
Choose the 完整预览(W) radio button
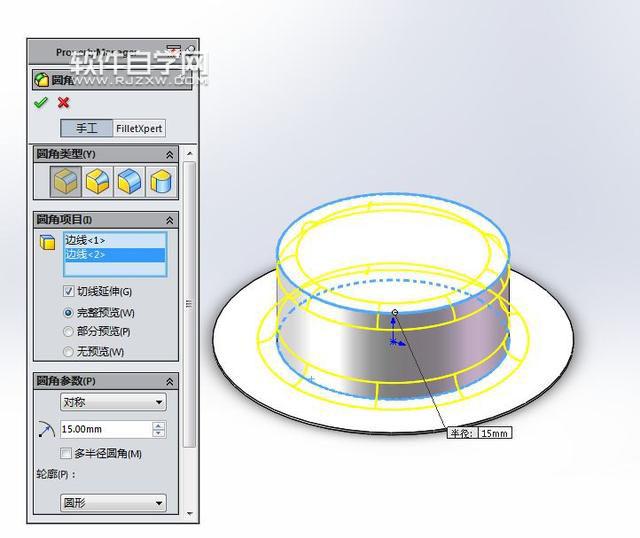coord(68,313)
